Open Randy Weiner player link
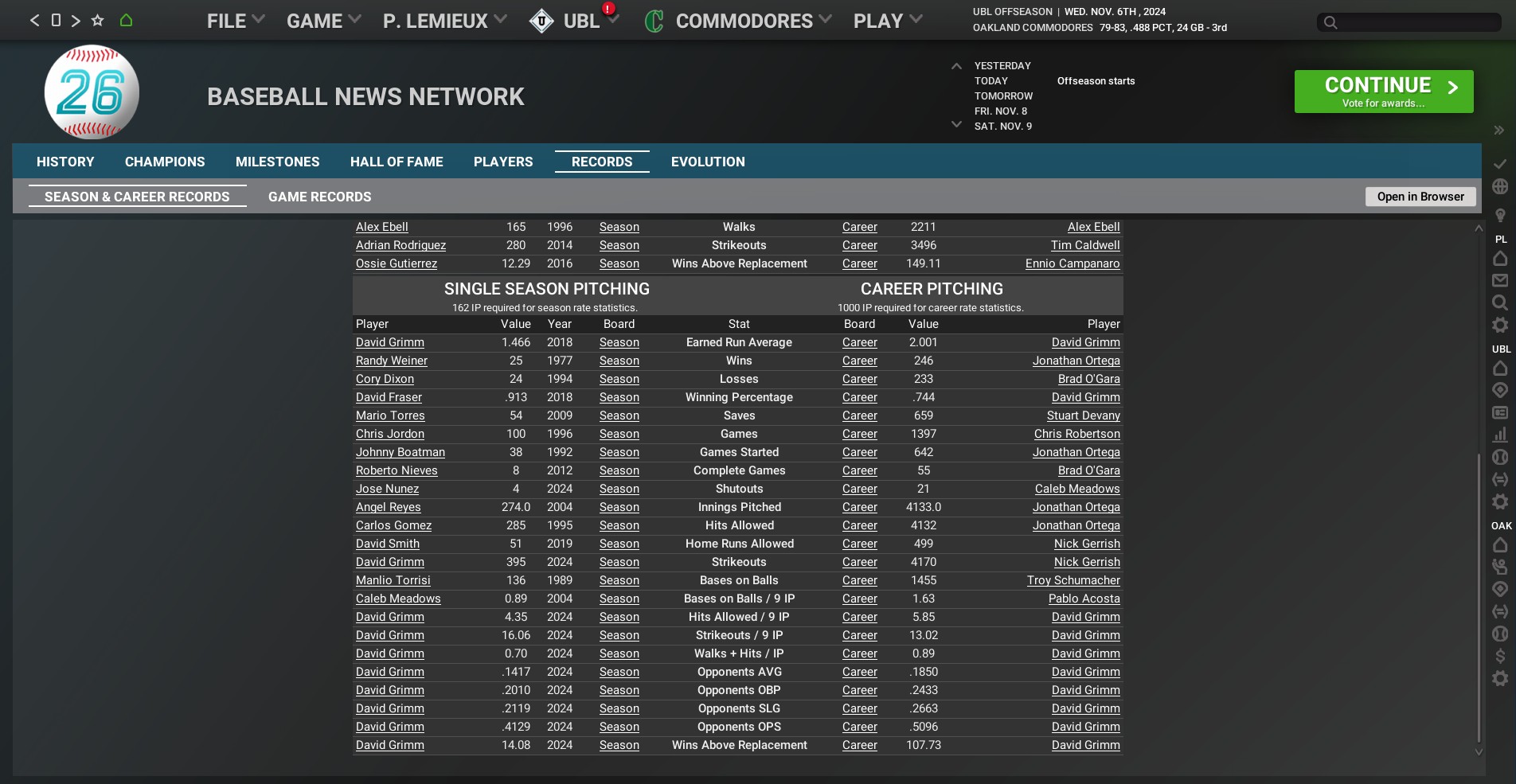The height and width of the screenshot is (784, 1516). (x=391, y=361)
